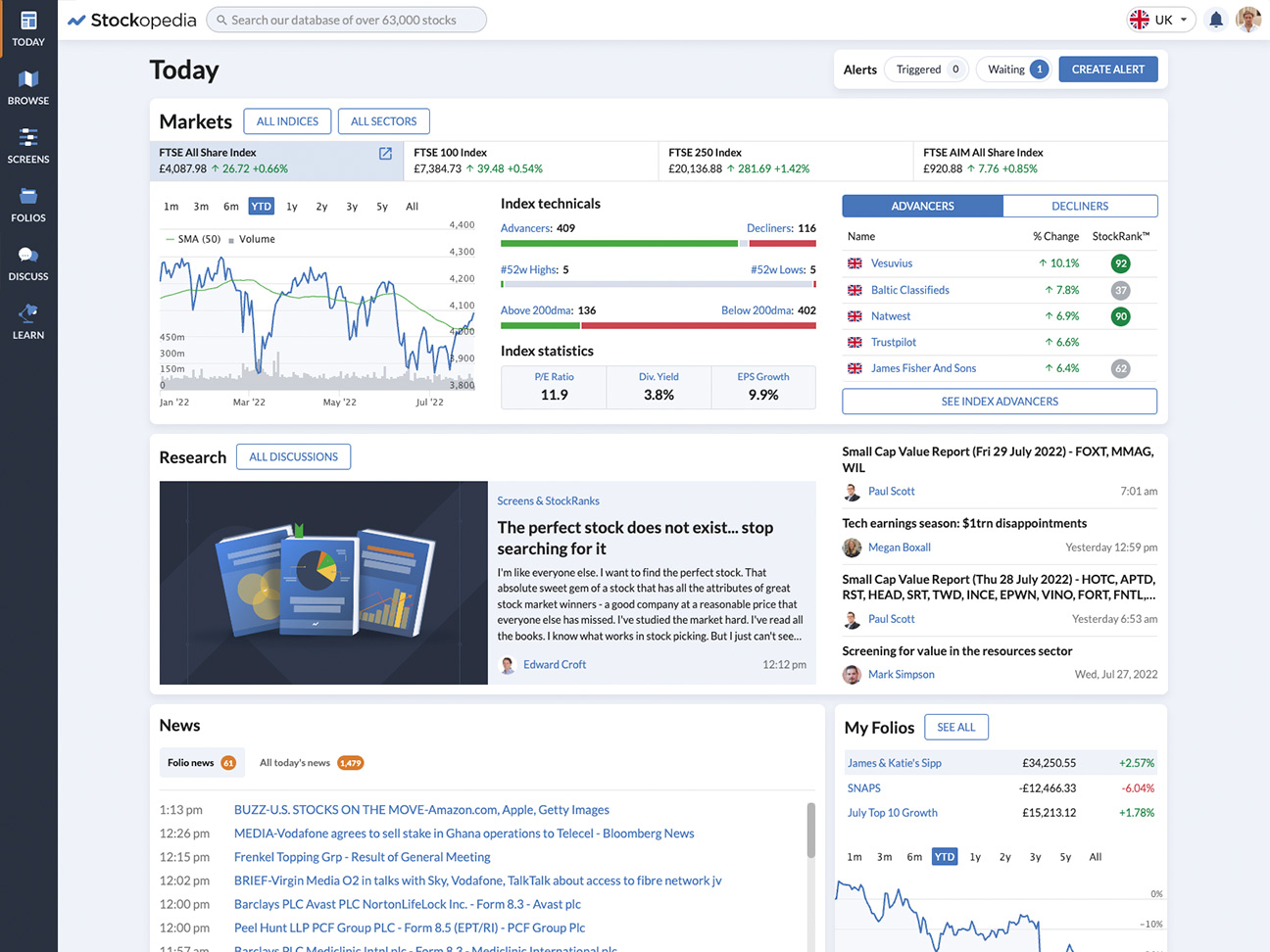This screenshot has height=952, width=1270.
Task: Click Above/Below 200dma bar
Action: (x=659, y=326)
